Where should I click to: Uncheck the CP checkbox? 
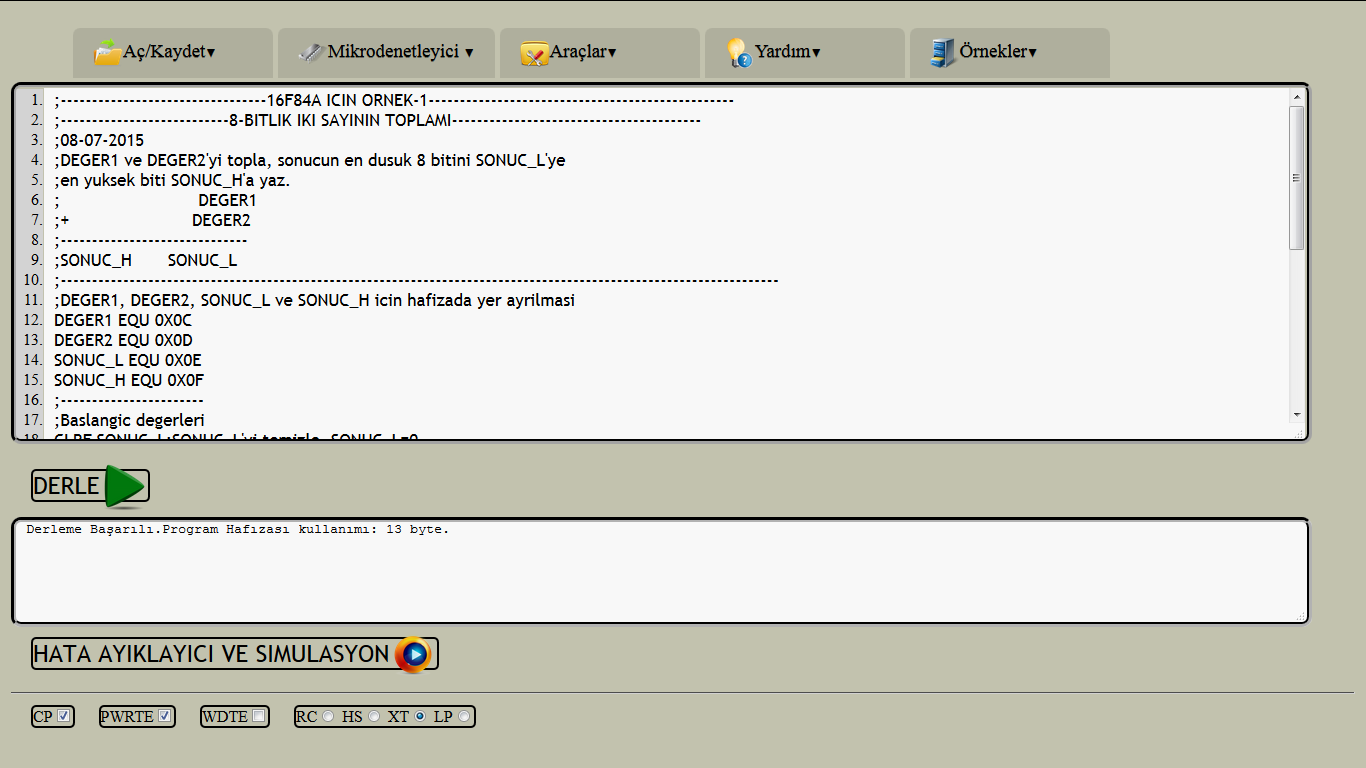click(64, 716)
